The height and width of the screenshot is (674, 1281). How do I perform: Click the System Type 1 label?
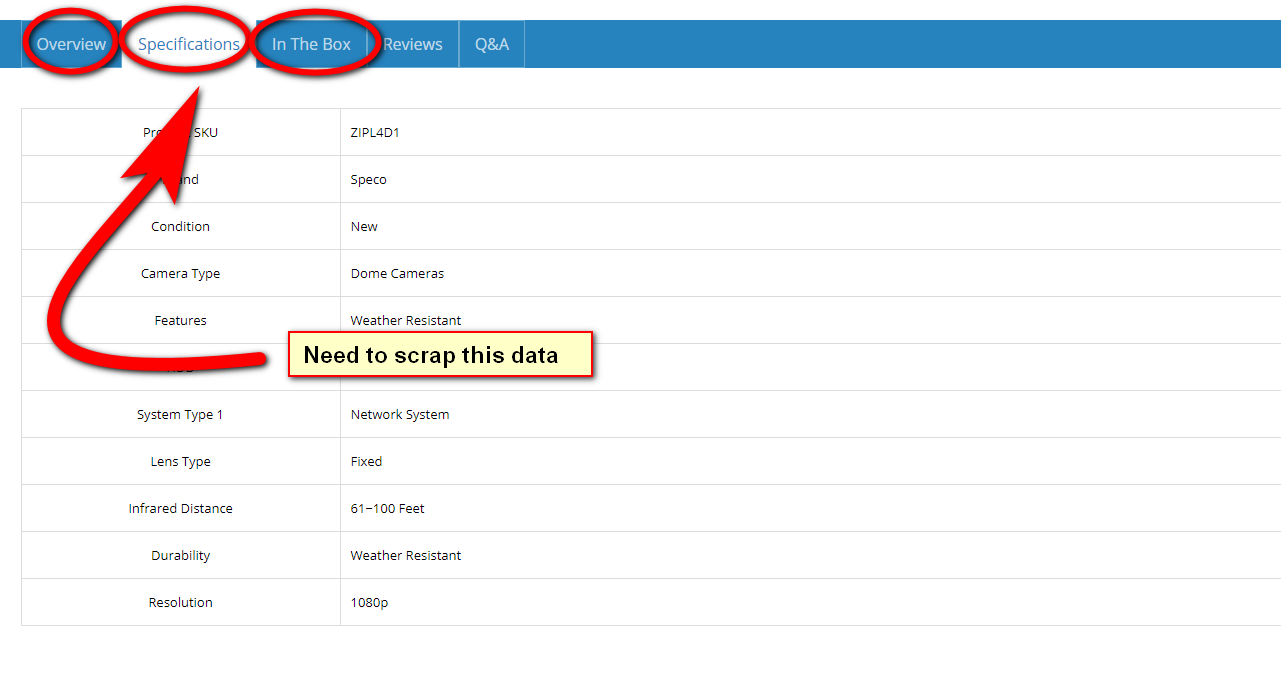180,415
